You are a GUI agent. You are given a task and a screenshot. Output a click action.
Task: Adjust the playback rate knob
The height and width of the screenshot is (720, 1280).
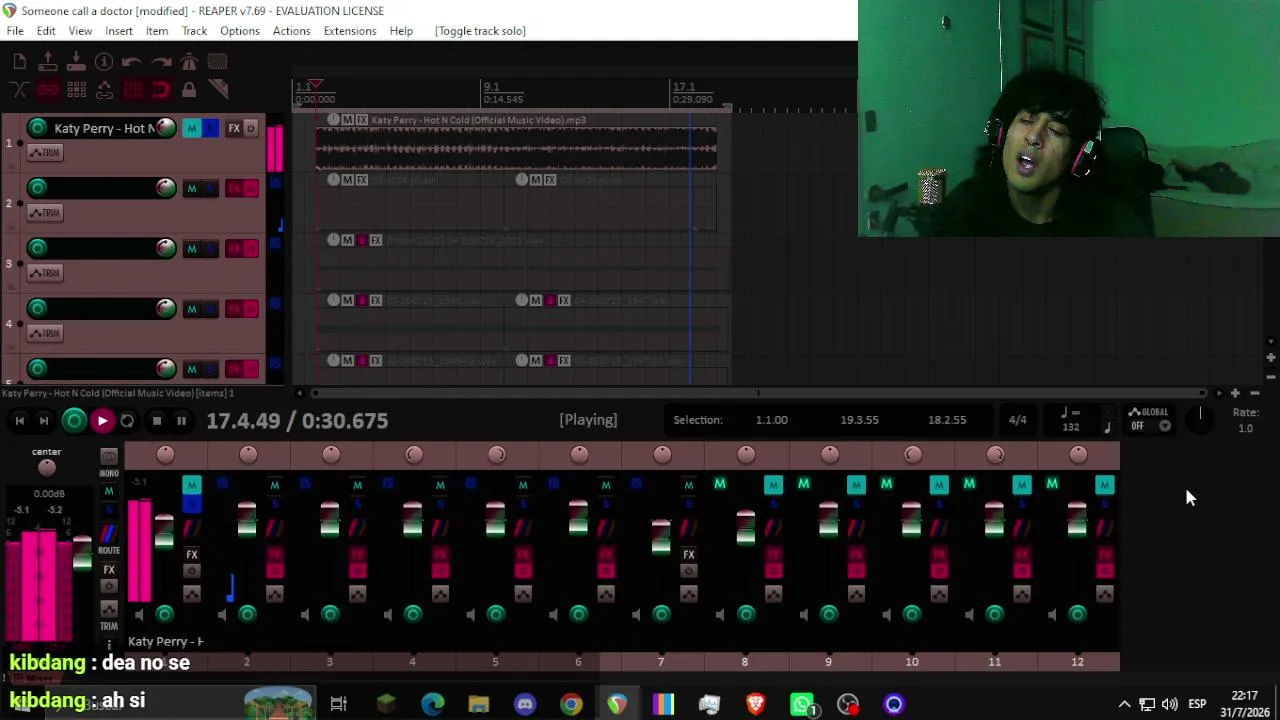(1200, 421)
